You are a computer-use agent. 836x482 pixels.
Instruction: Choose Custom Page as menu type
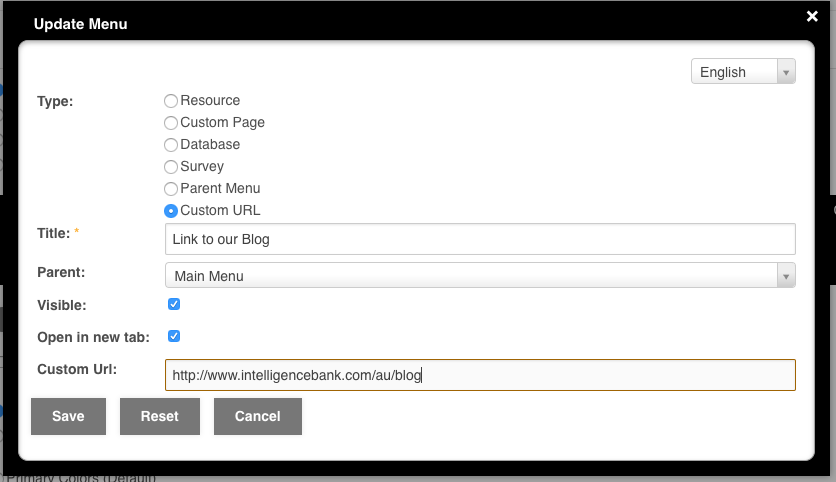tap(171, 123)
